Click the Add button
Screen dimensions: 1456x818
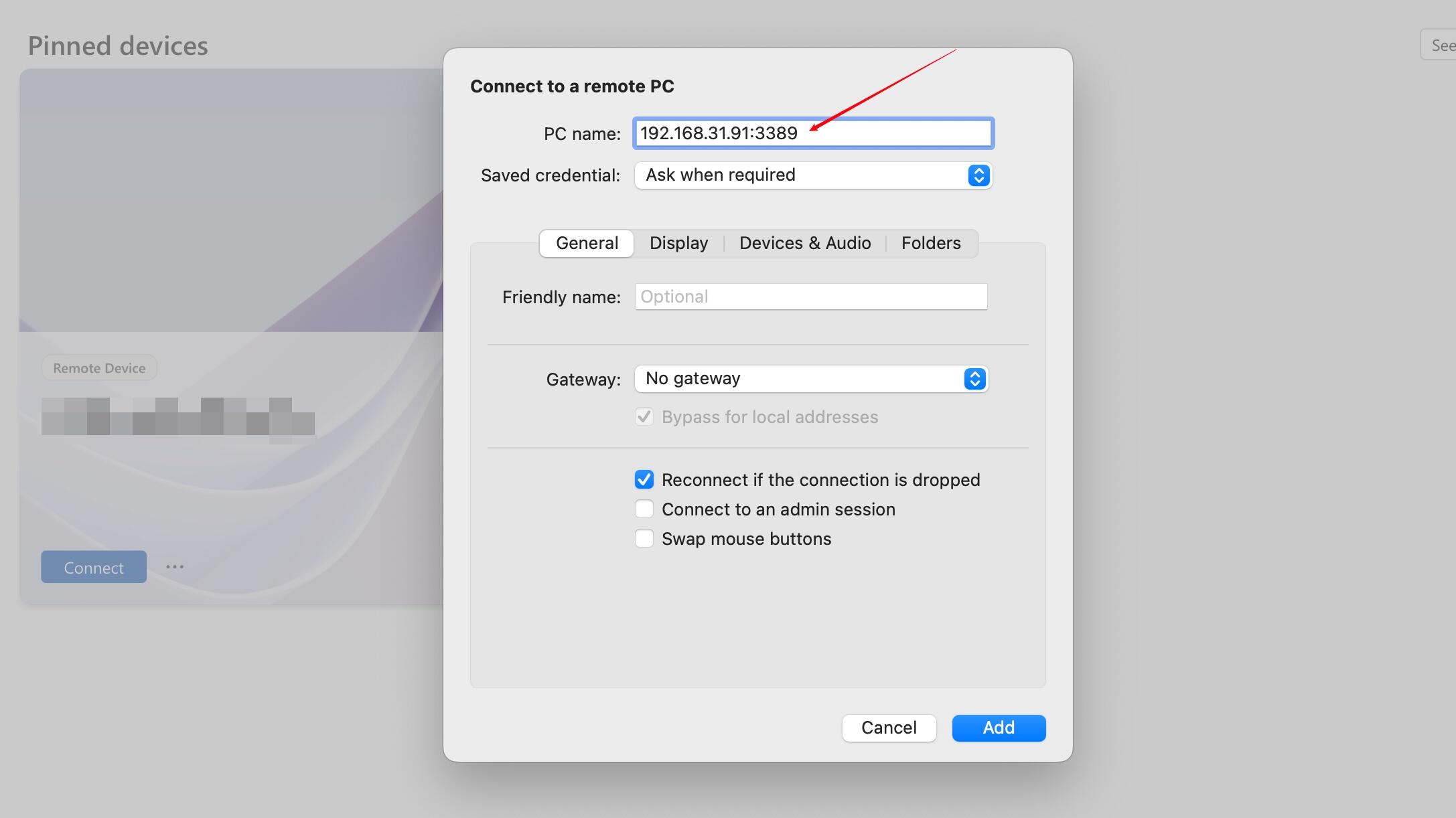tap(999, 728)
